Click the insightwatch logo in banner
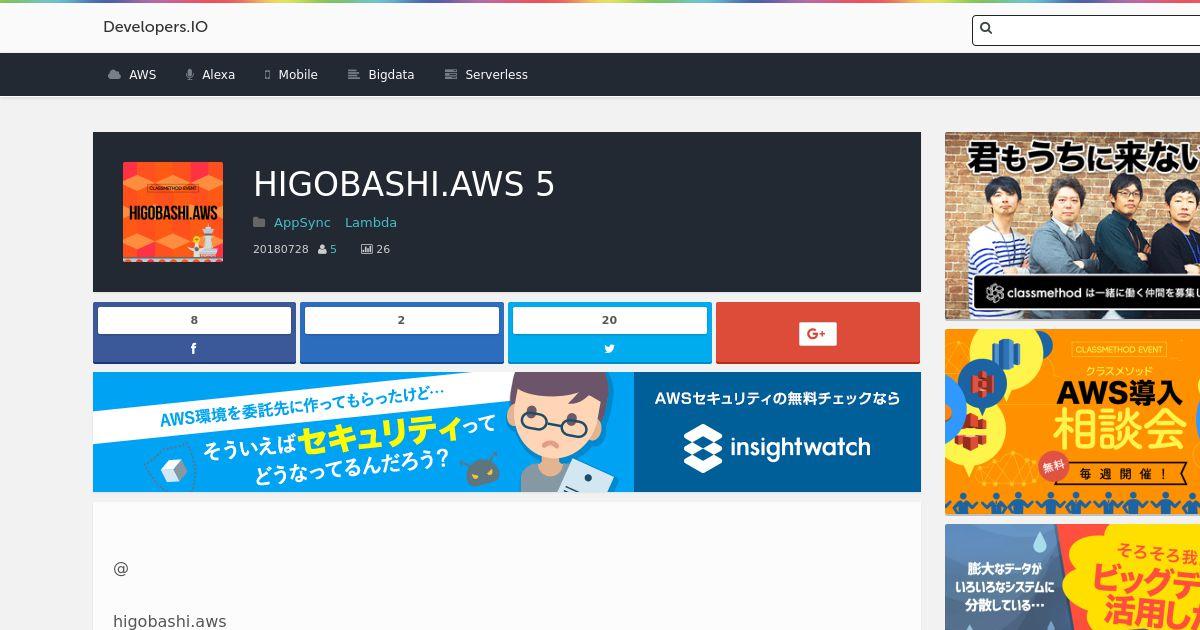 [x=777, y=448]
